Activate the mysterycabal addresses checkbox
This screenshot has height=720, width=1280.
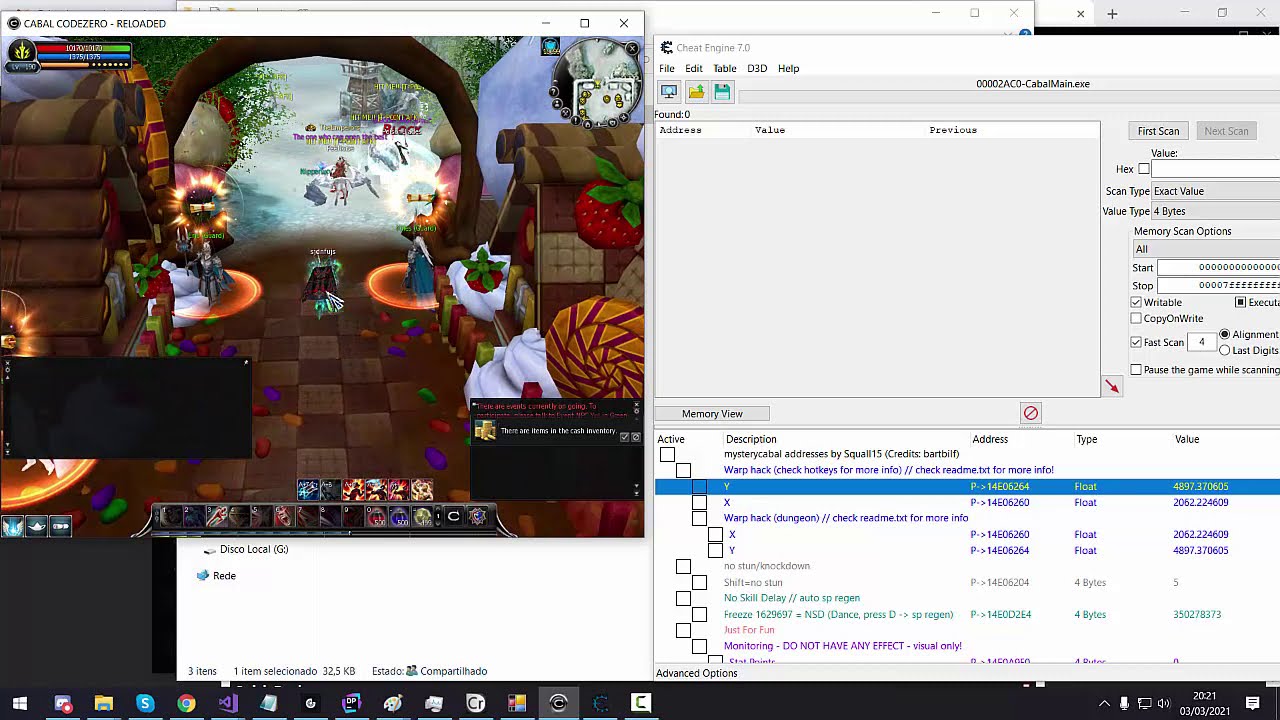tap(667, 454)
